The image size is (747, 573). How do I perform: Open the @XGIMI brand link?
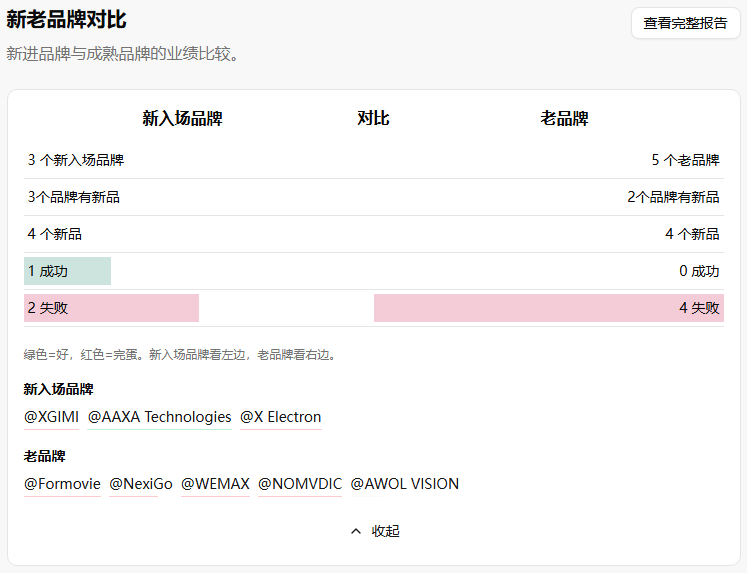tap(51, 417)
